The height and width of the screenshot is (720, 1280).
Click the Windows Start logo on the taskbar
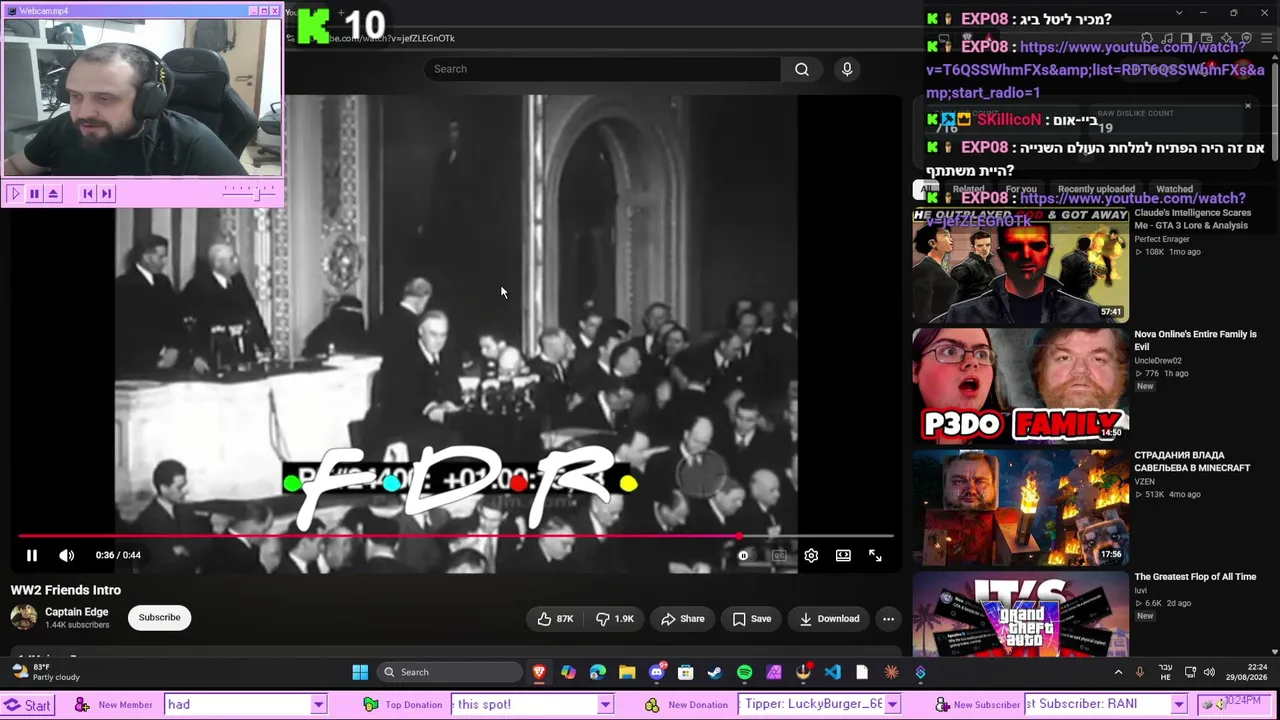(360, 672)
